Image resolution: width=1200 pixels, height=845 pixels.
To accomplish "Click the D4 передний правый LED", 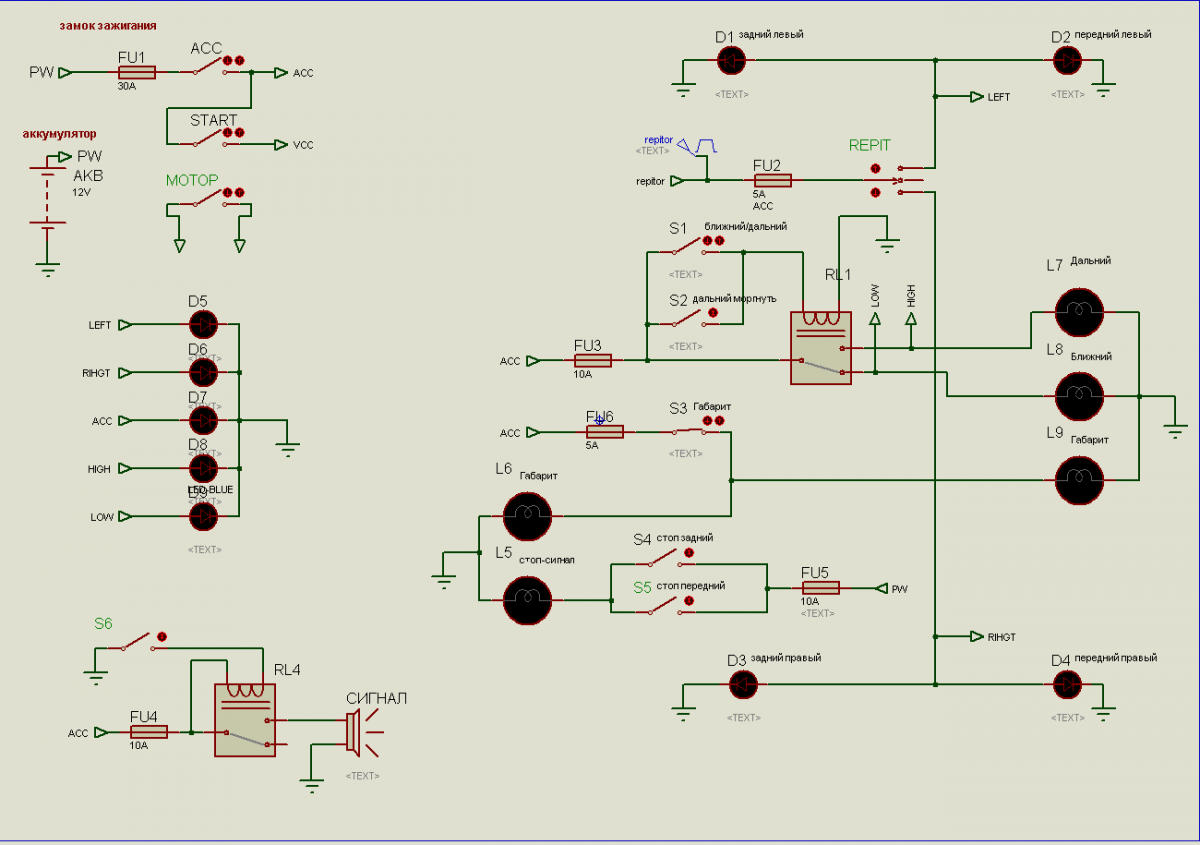I will click(1068, 685).
